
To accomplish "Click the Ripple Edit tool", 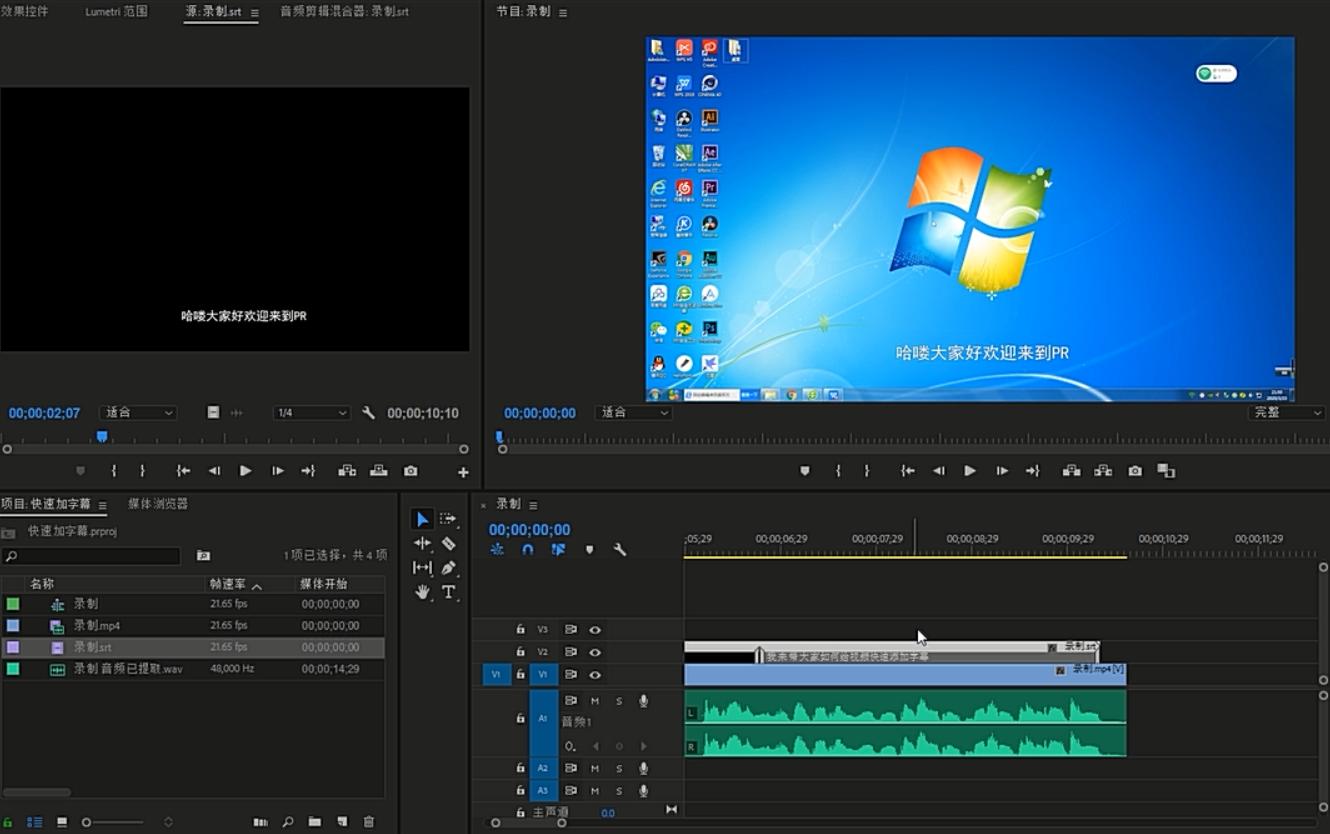I will click(422, 543).
